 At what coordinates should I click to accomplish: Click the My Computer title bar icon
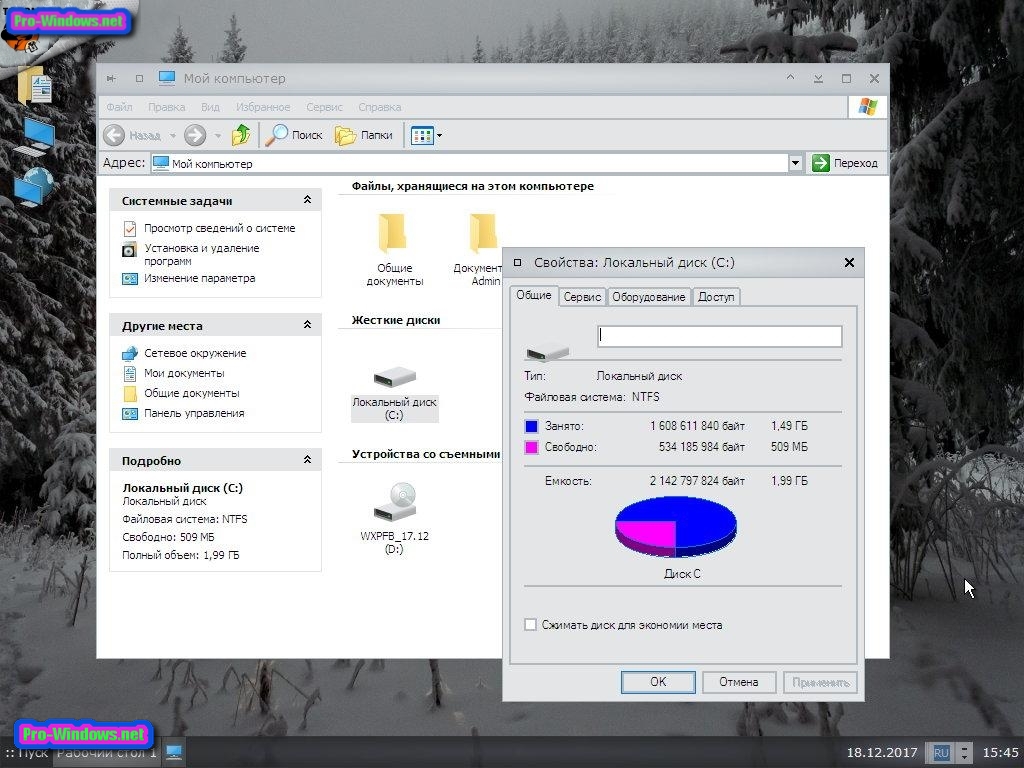(x=167, y=78)
